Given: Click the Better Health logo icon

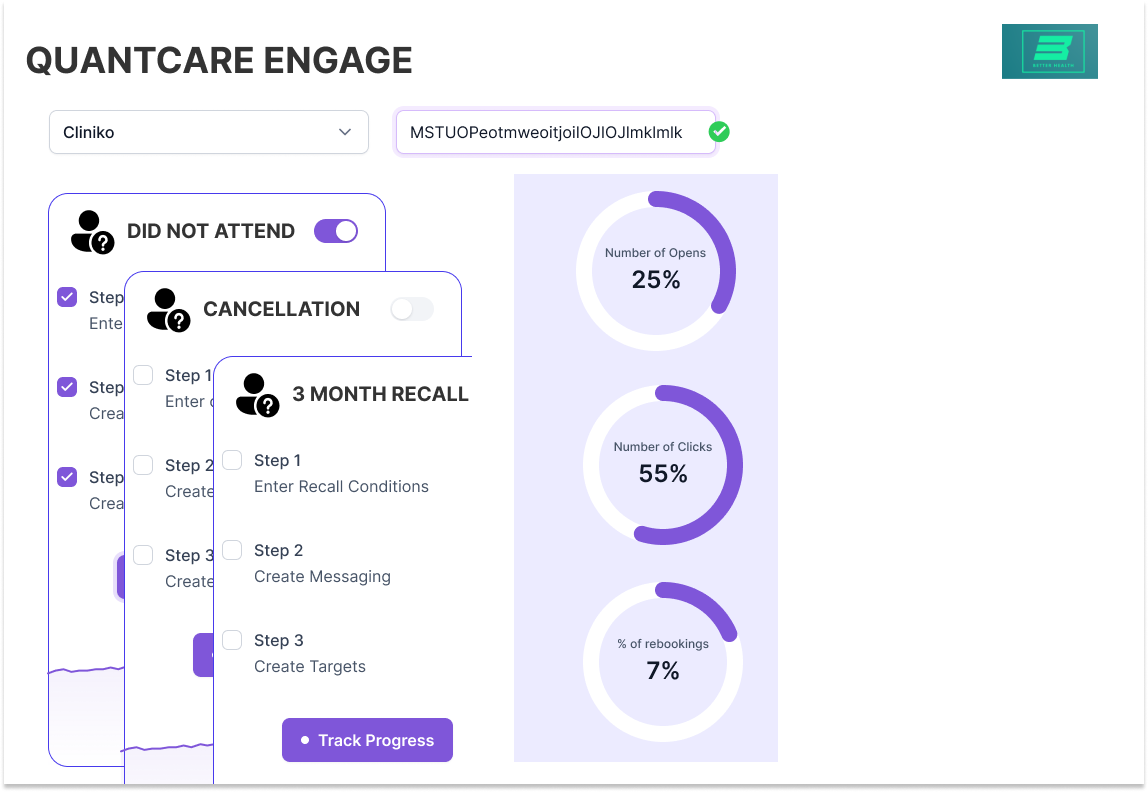Looking at the screenshot, I should (1049, 51).
